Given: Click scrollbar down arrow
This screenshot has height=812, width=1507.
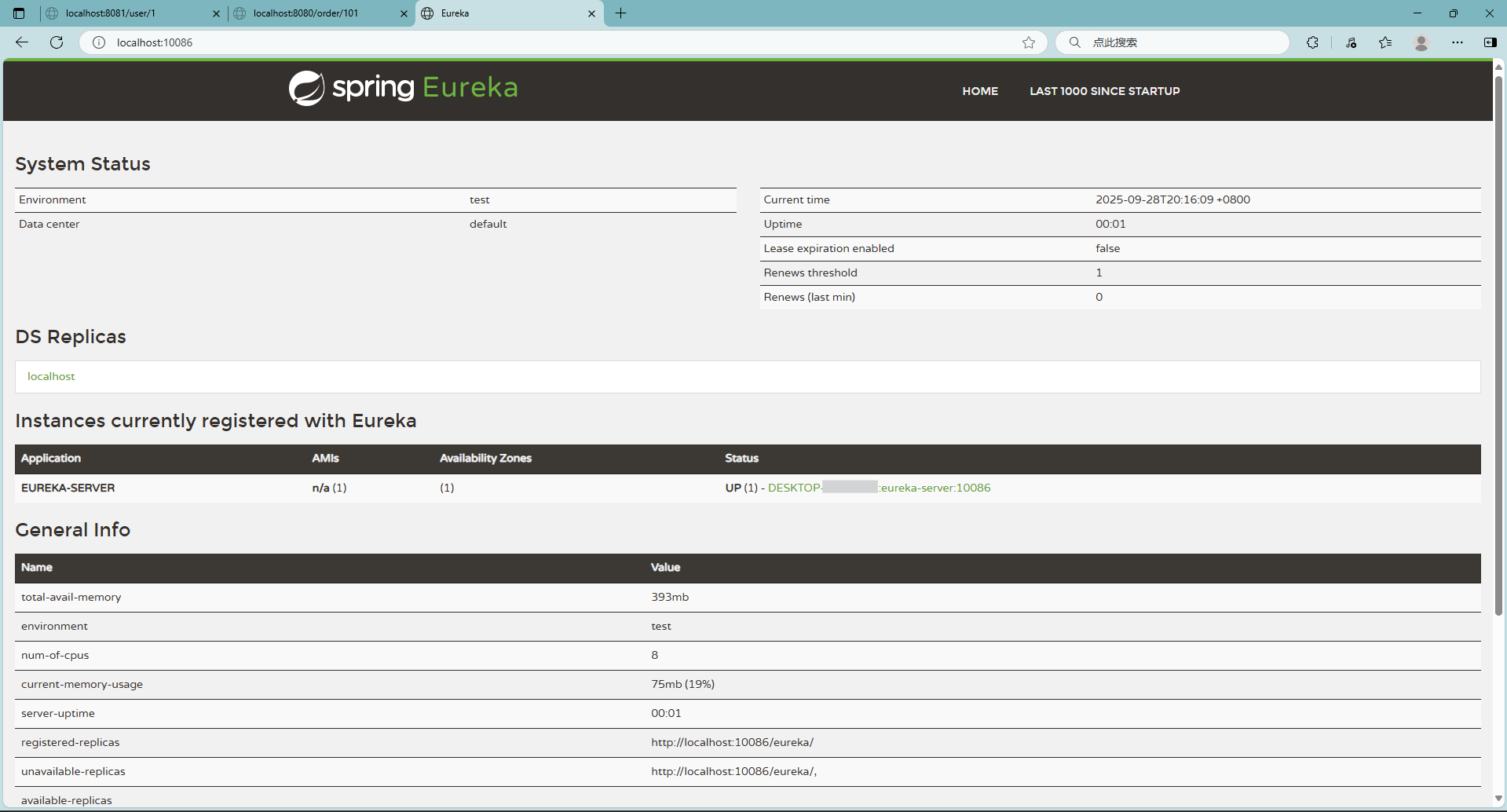Looking at the screenshot, I should click(x=1498, y=799).
